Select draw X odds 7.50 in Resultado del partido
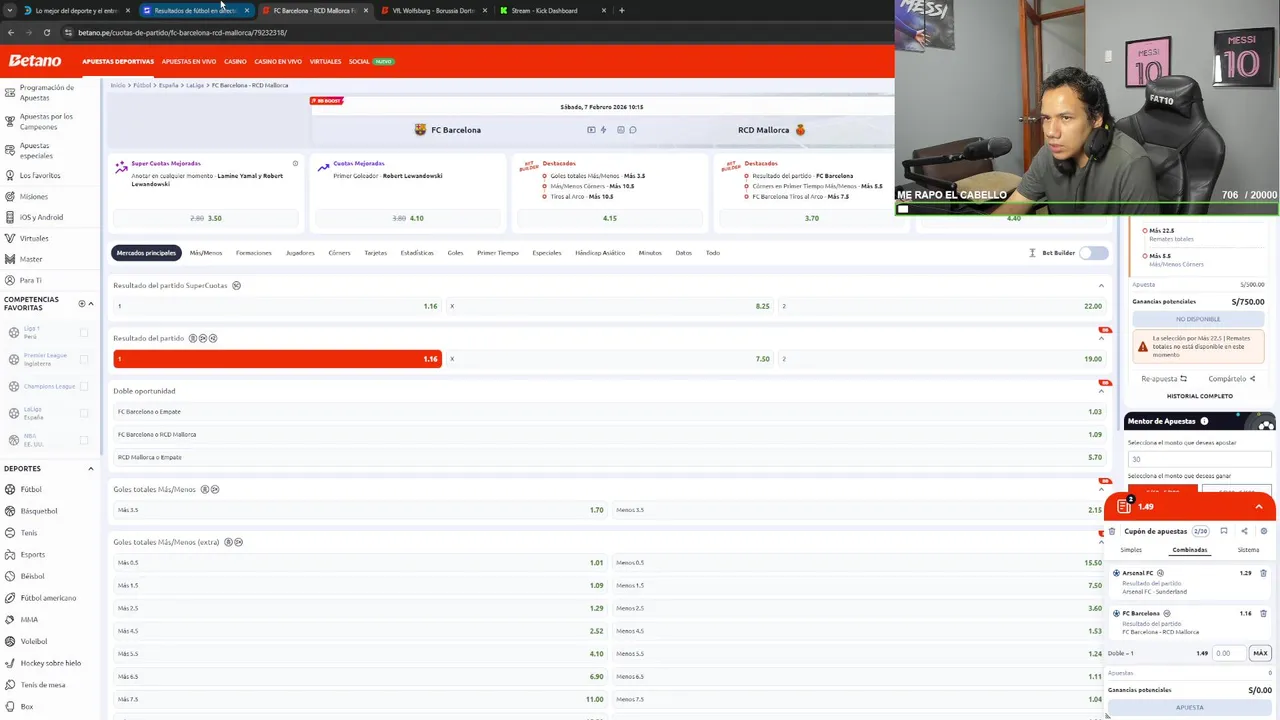 click(609, 359)
